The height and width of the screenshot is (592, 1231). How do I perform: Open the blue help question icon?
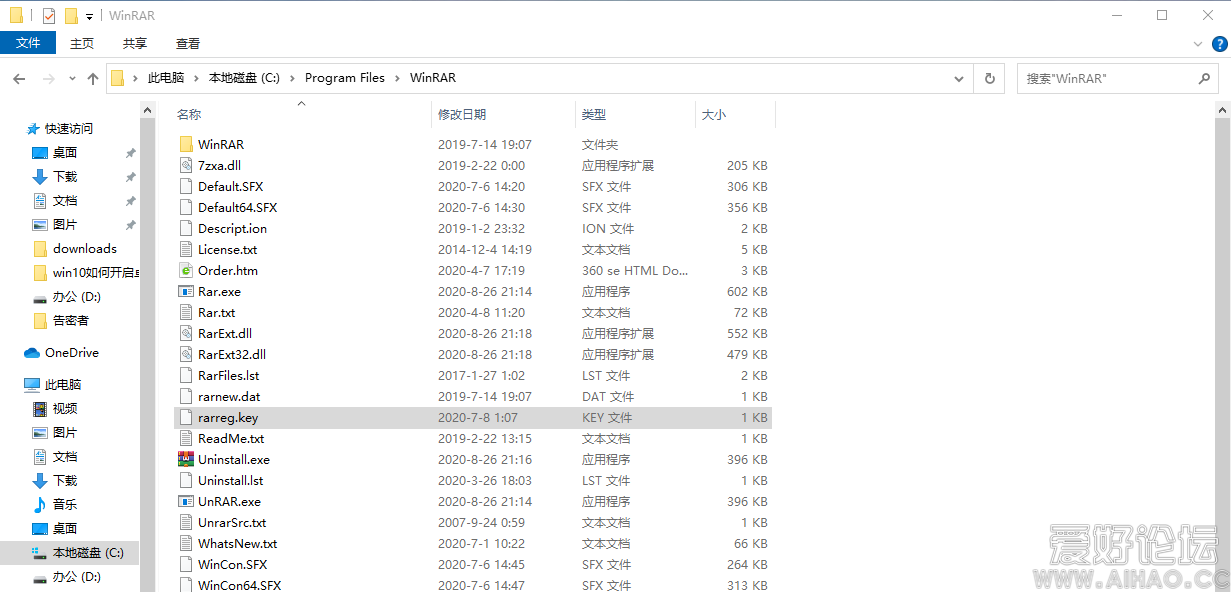1220,44
